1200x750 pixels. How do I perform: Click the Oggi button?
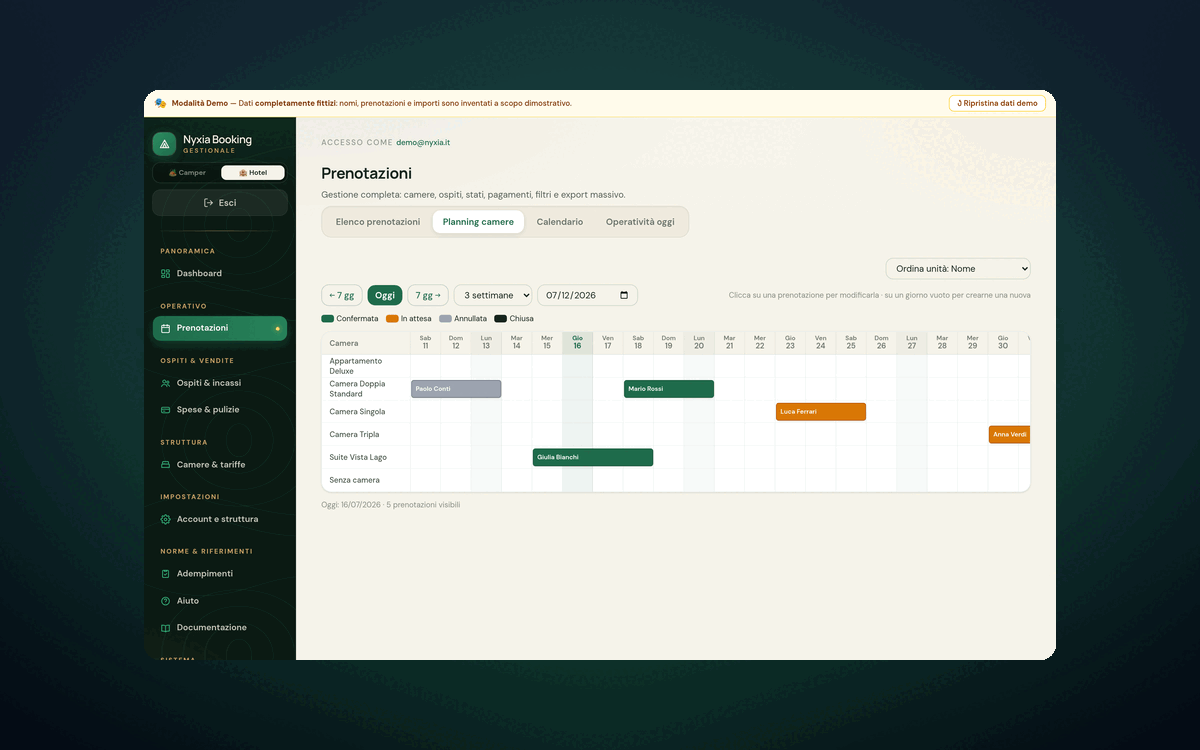tap(385, 295)
